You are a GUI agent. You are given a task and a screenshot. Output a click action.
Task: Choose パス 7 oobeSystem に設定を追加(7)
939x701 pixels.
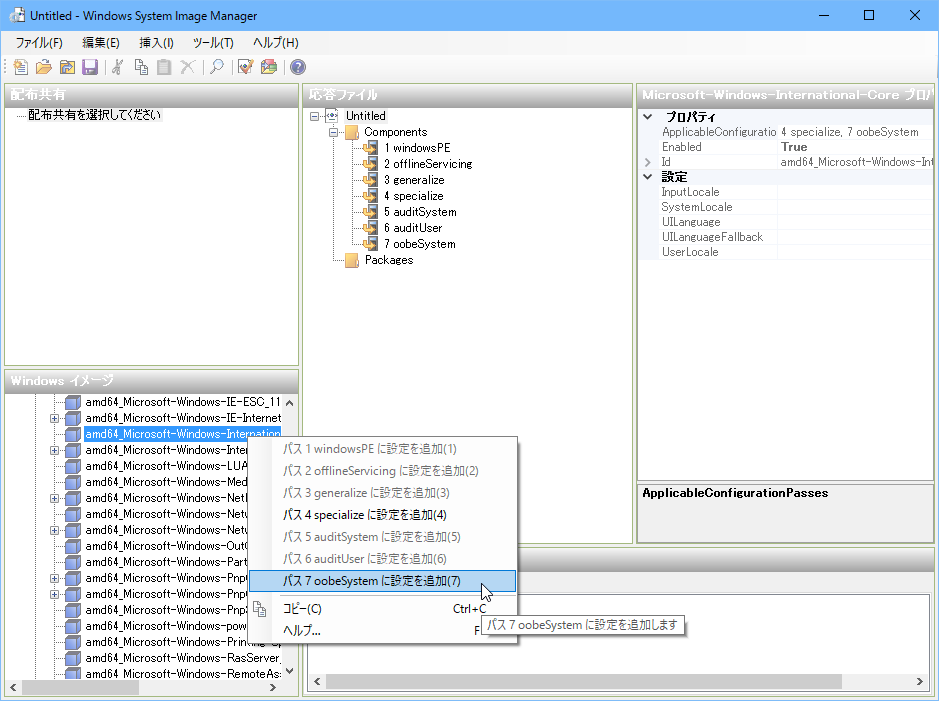pos(382,581)
